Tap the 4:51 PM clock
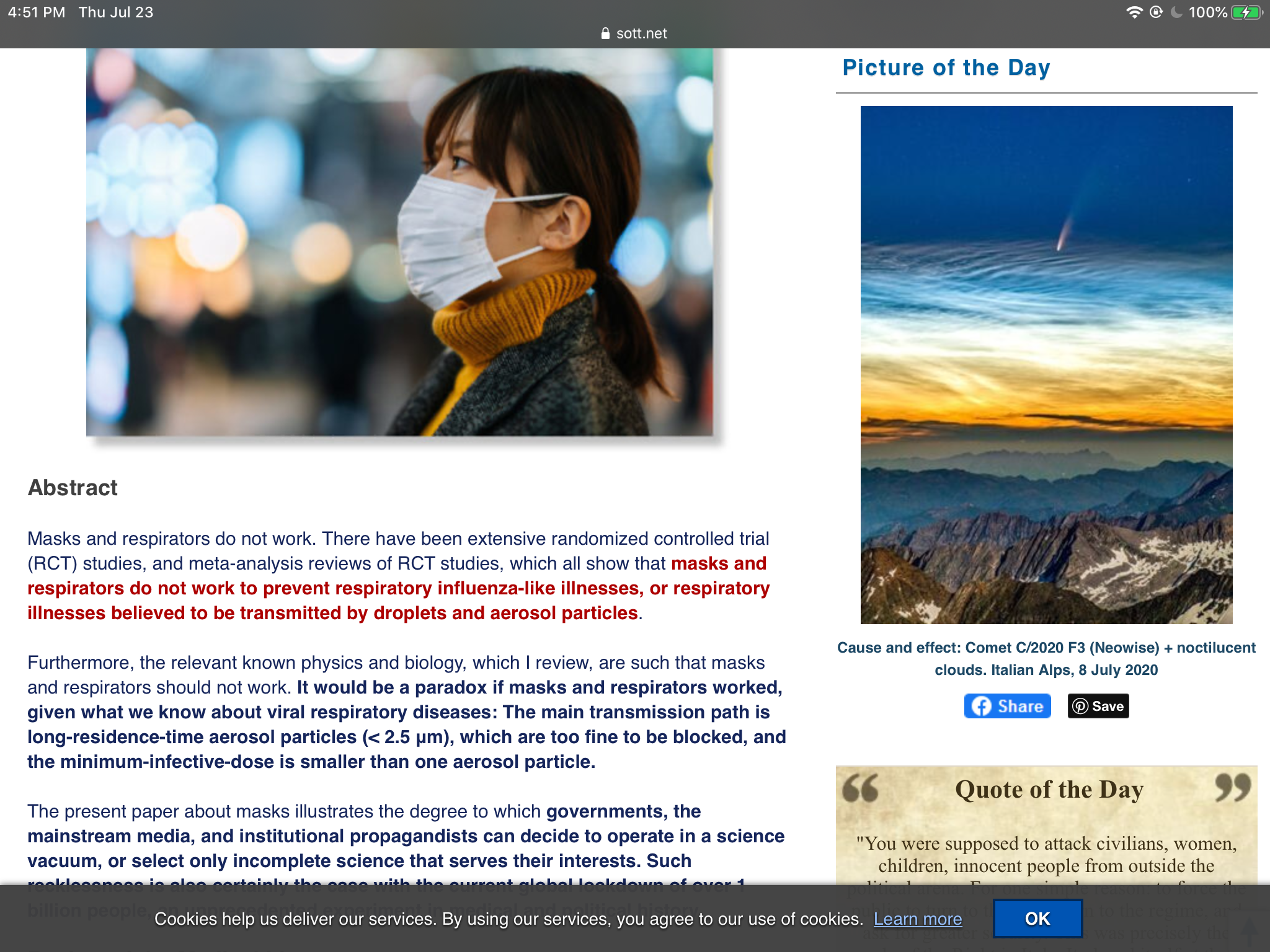Viewport: 1270px width, 952px height. pos(37,12)
